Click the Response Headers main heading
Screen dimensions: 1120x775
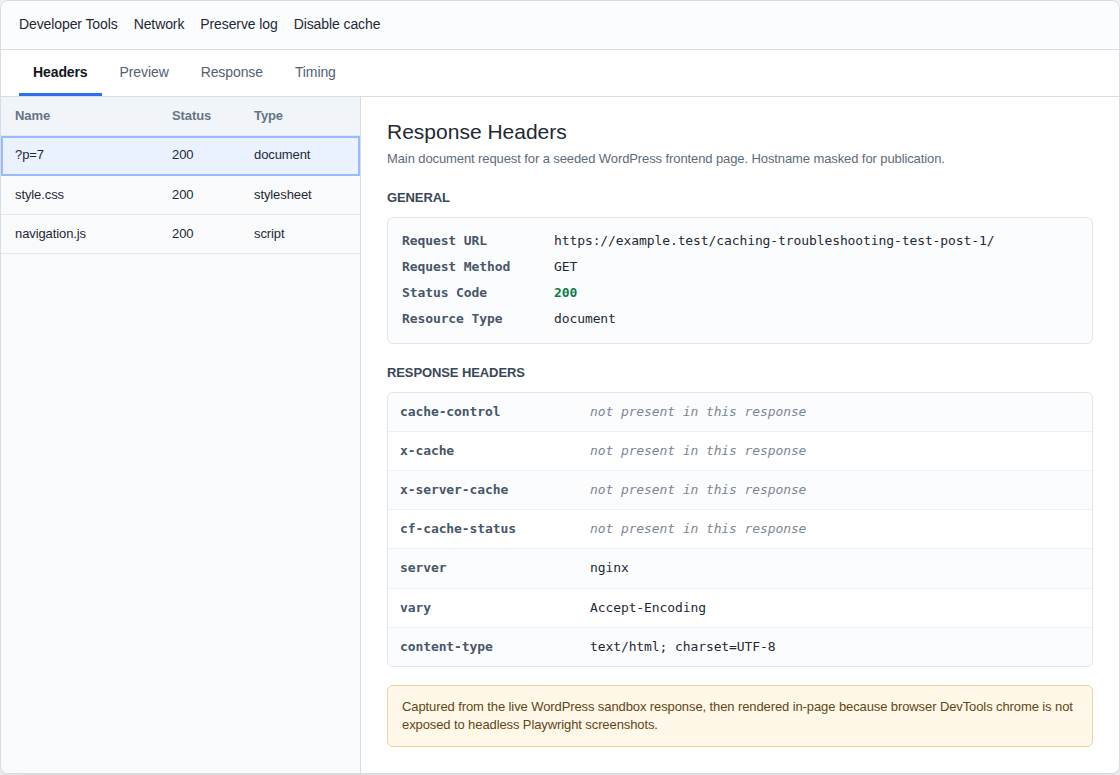tap(476, 132)
